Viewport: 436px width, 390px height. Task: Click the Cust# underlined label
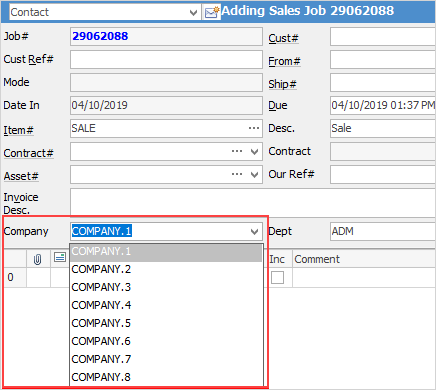(x=283, y=38)
